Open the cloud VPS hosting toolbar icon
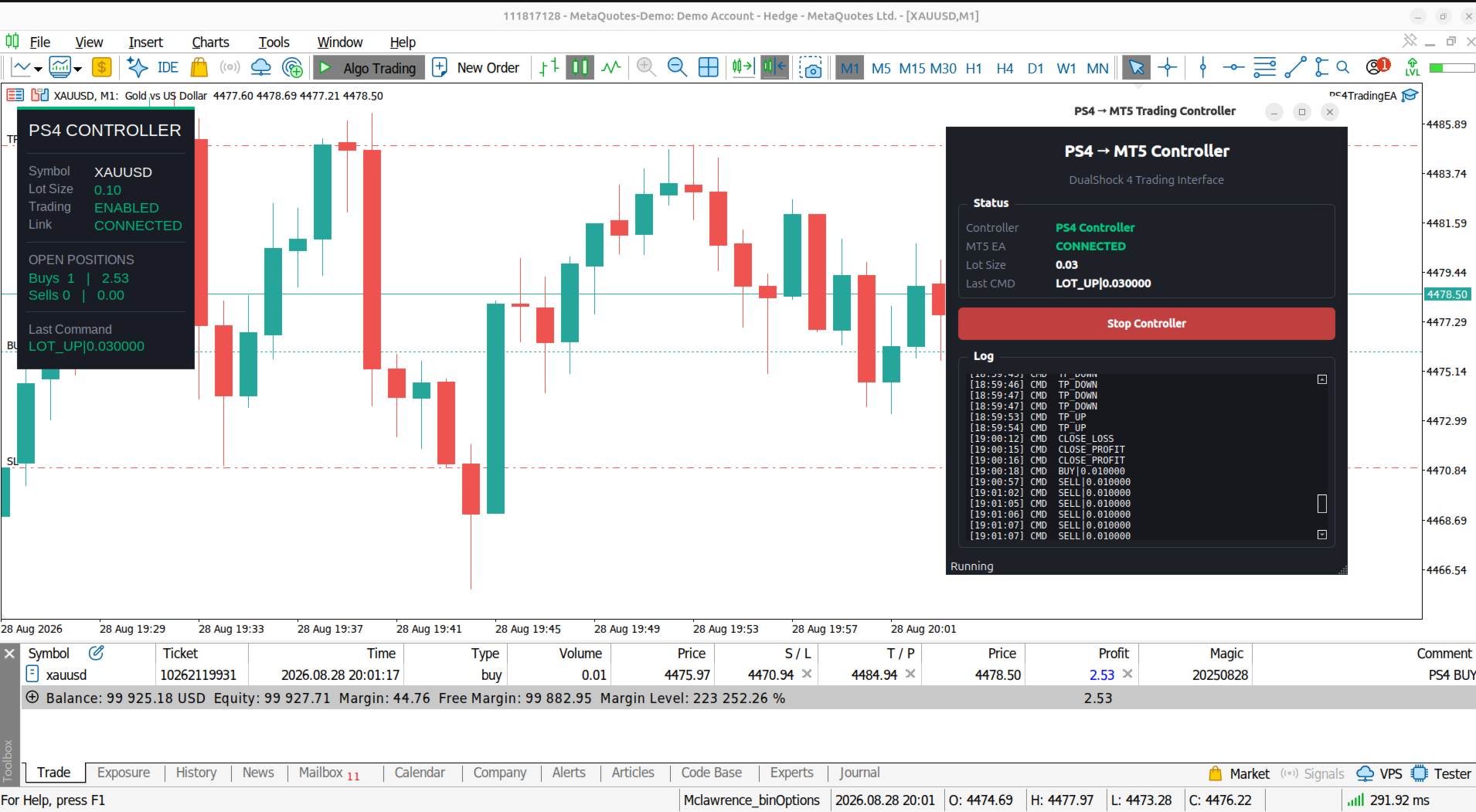The width and height of the screenshot is (1476, 812). [261, 68]
